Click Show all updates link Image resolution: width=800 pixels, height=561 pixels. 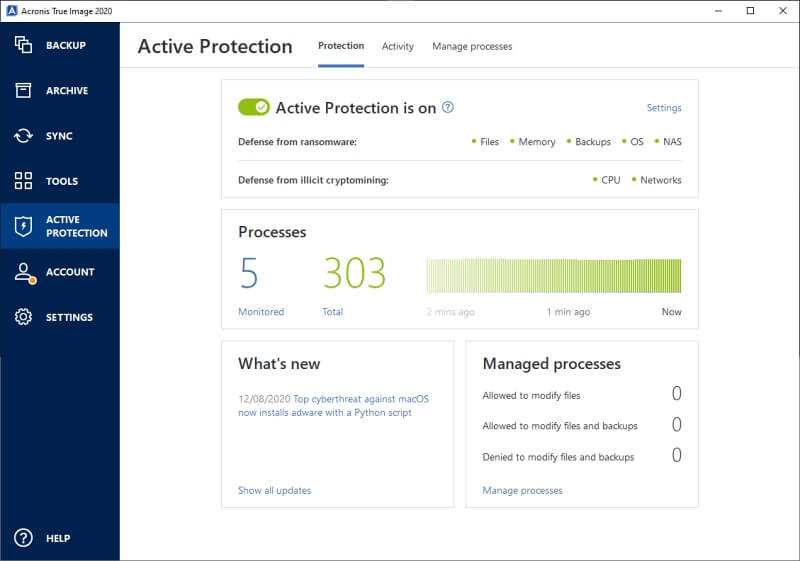[x=274, y=490]
